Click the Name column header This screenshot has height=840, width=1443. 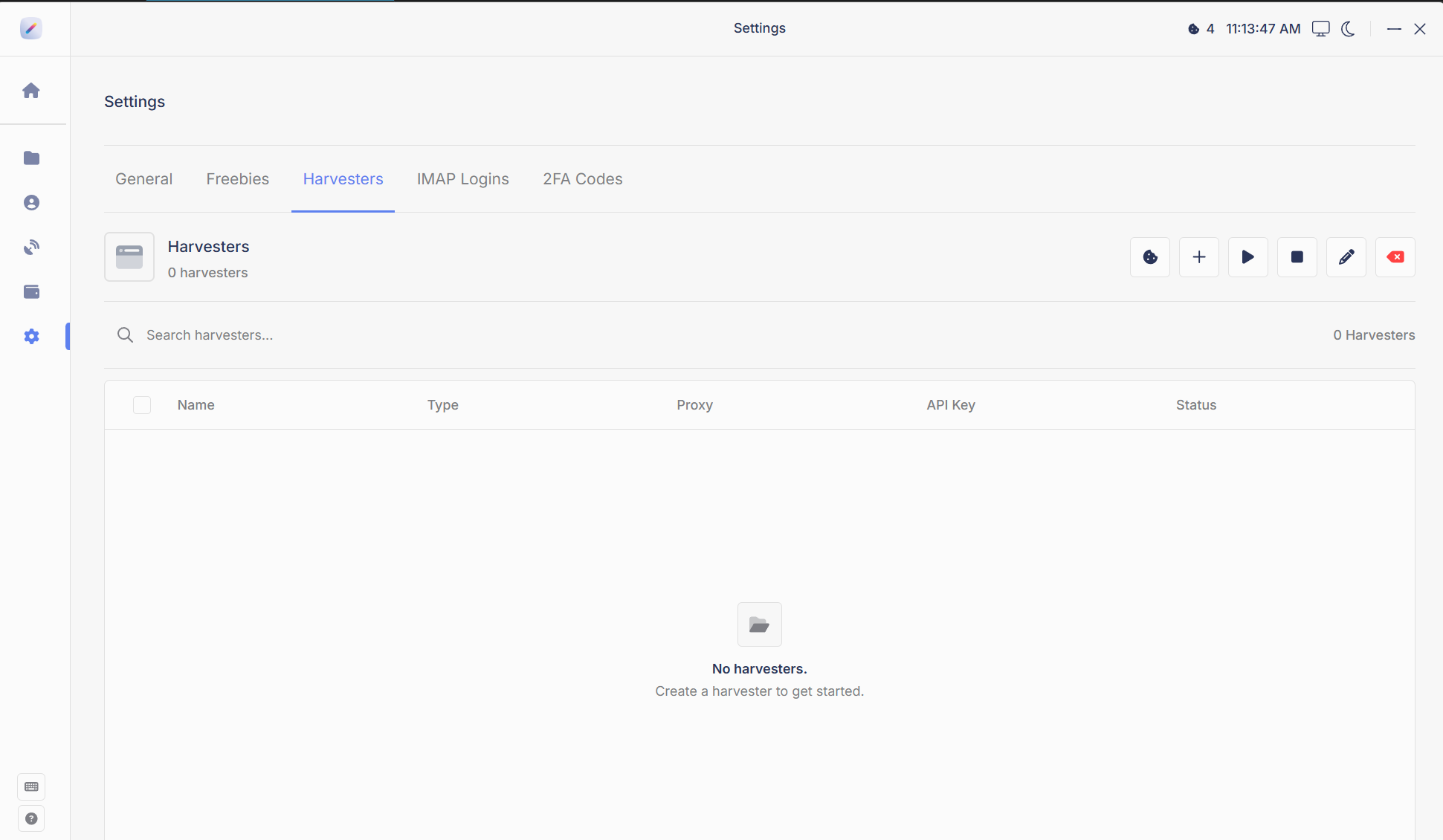click(x=196, y=405)
